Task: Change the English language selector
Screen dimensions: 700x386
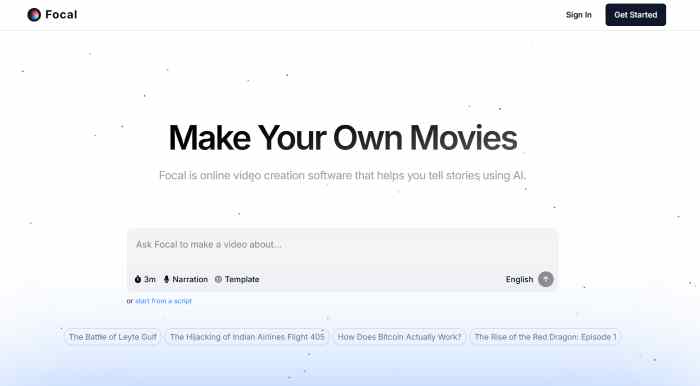Action: coord(519,279)
